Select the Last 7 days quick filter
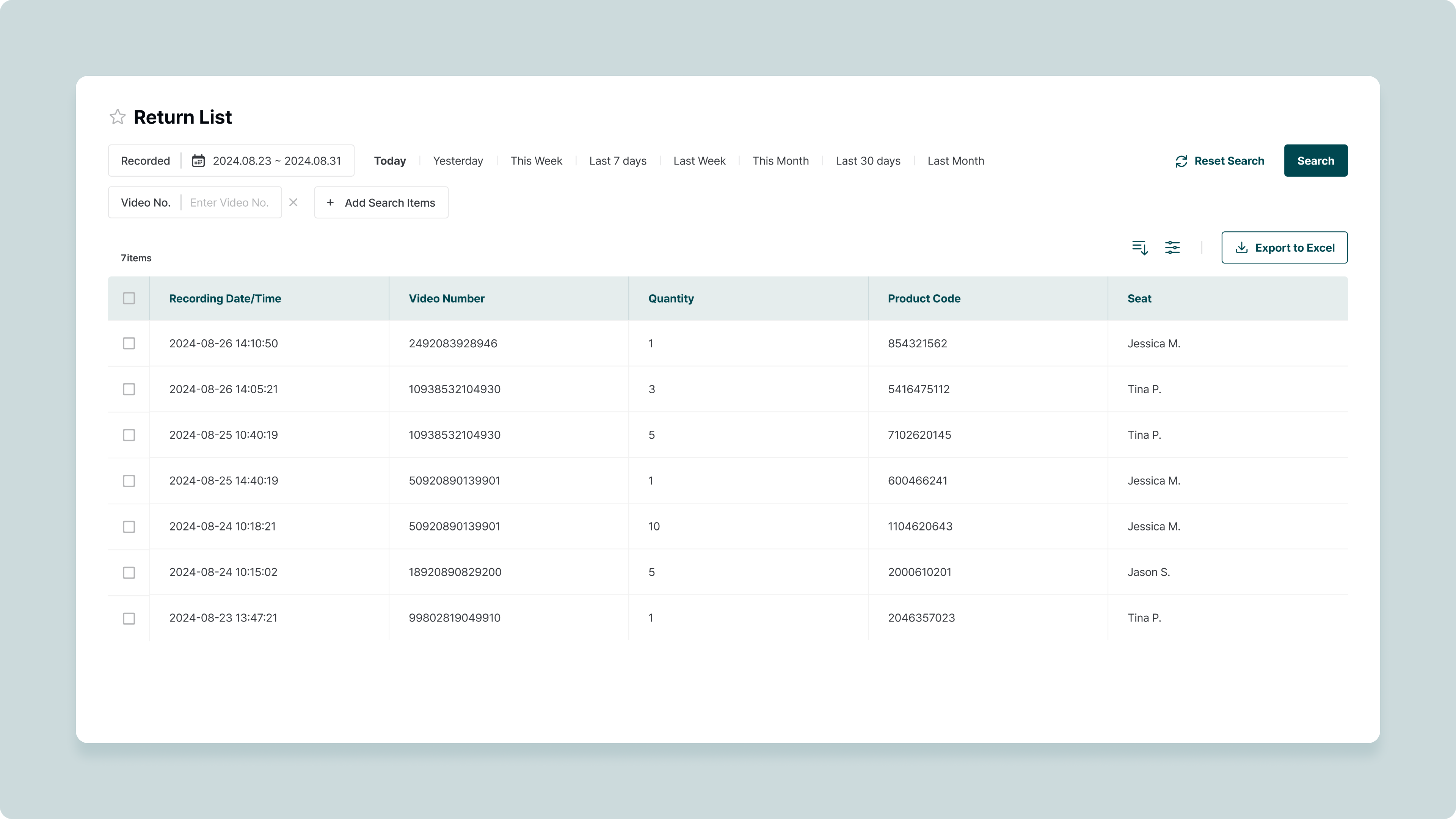This screenshot has height=819, width=1456. click(617, 161)
